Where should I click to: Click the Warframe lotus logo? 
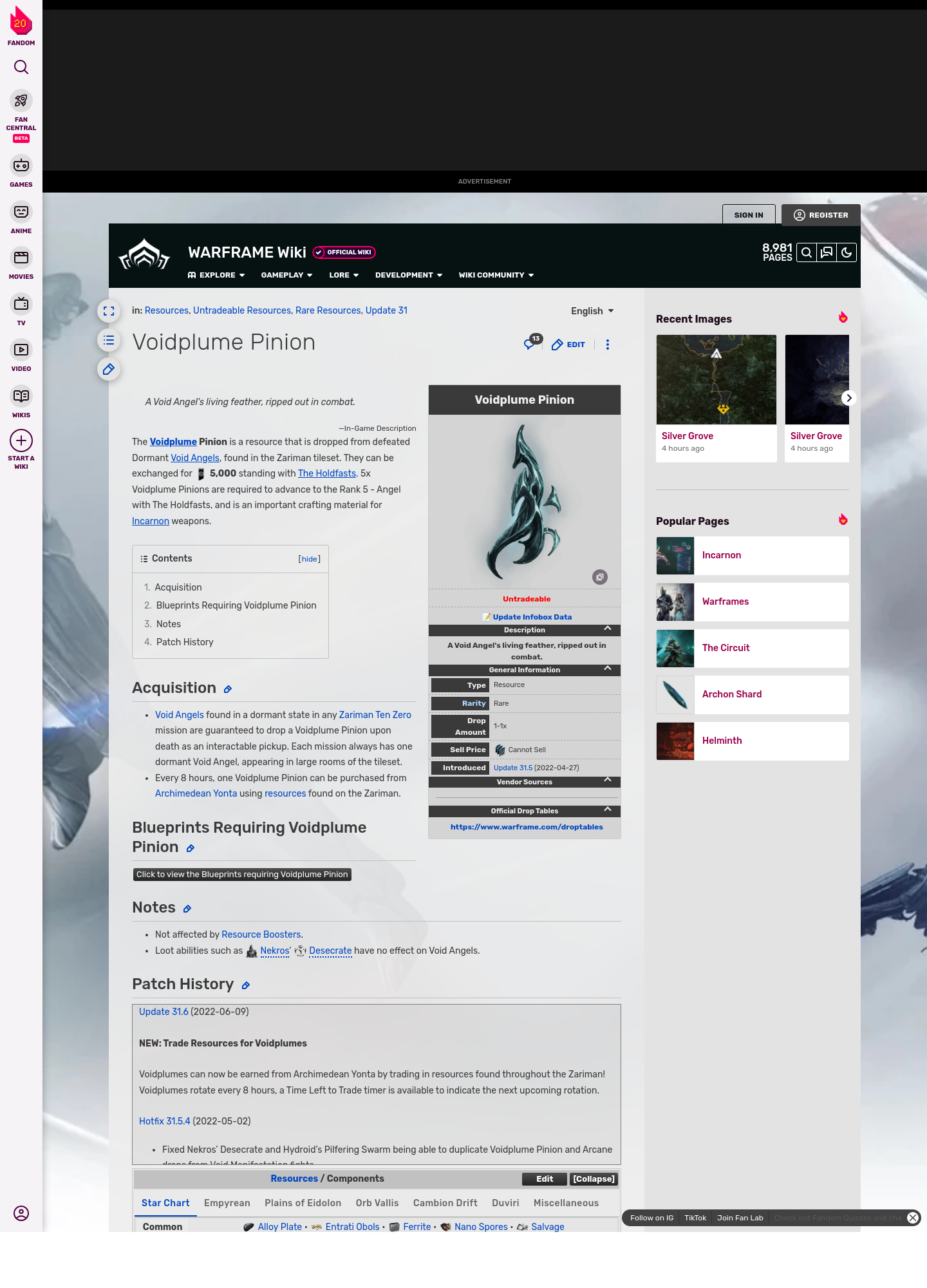[144, 254]
